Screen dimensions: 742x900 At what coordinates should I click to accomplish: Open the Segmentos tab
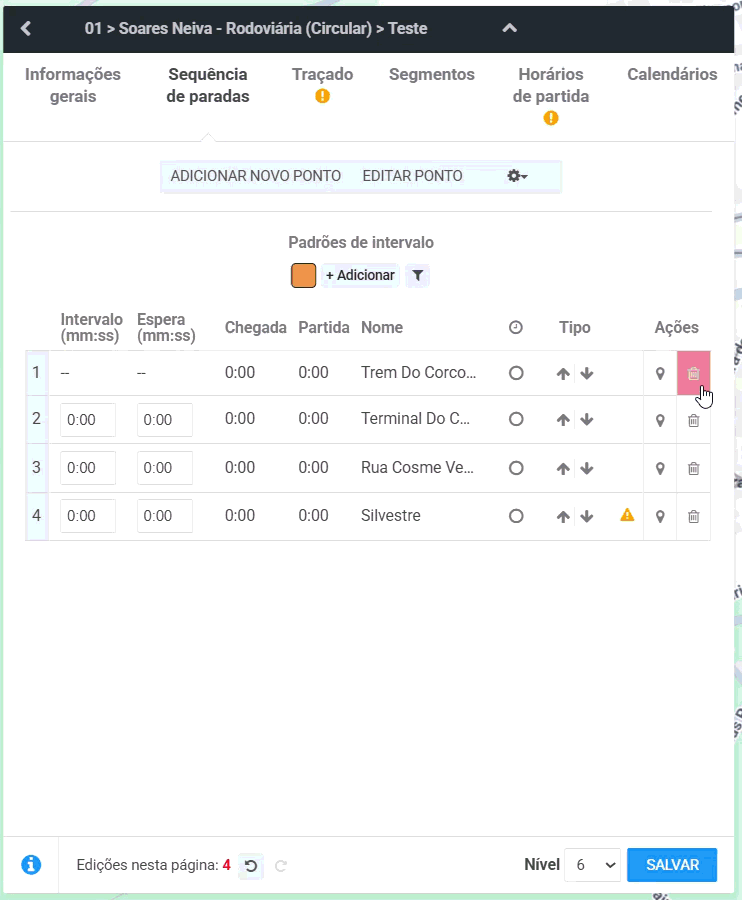point(432,75)
